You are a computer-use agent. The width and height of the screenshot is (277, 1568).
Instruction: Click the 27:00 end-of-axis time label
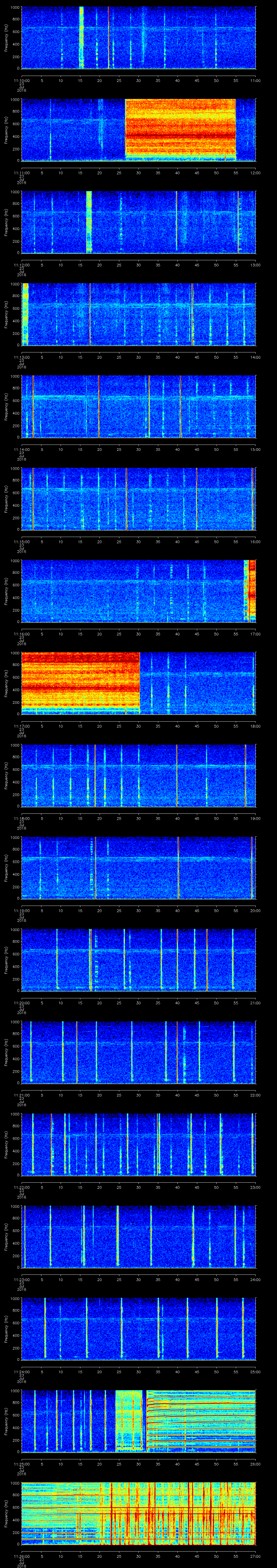255,1556
